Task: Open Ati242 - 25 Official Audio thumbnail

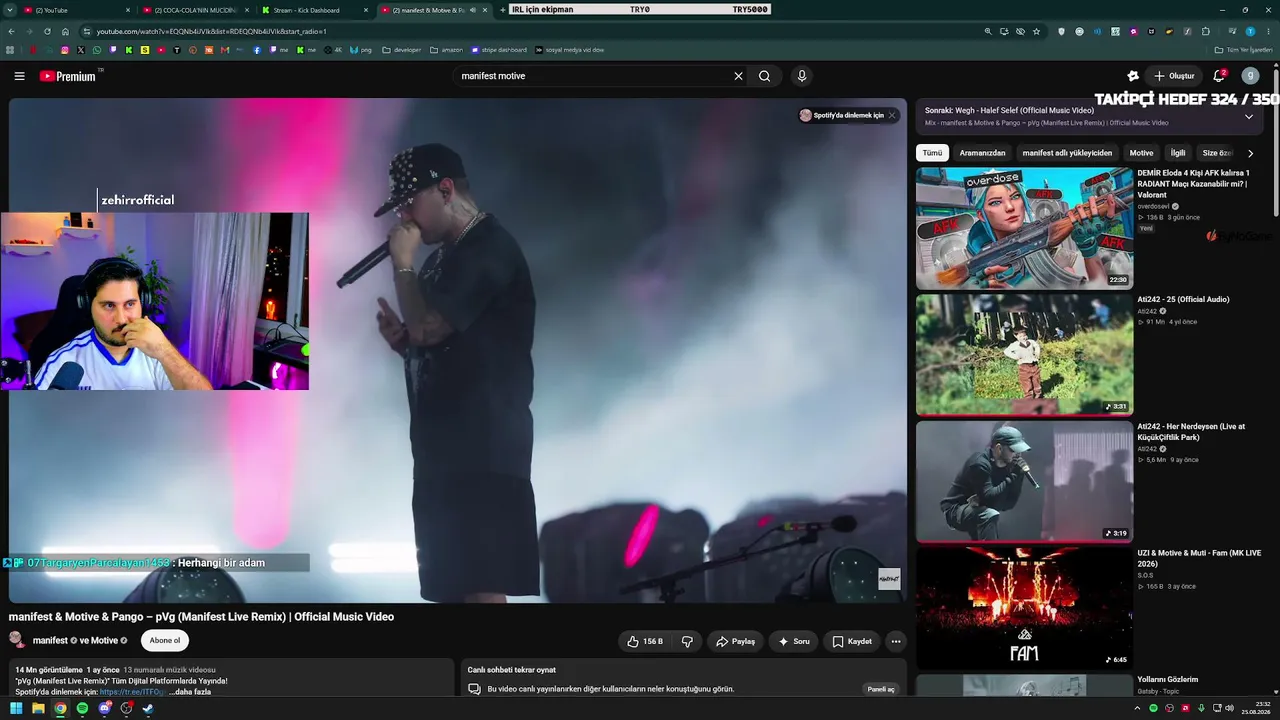Action: coord(1024,354)
